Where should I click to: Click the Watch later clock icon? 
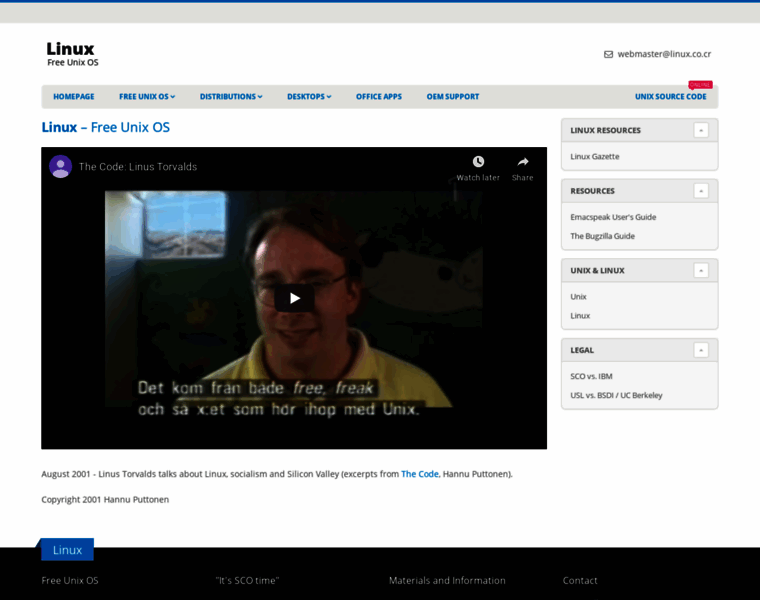click(x=478, y=161)
